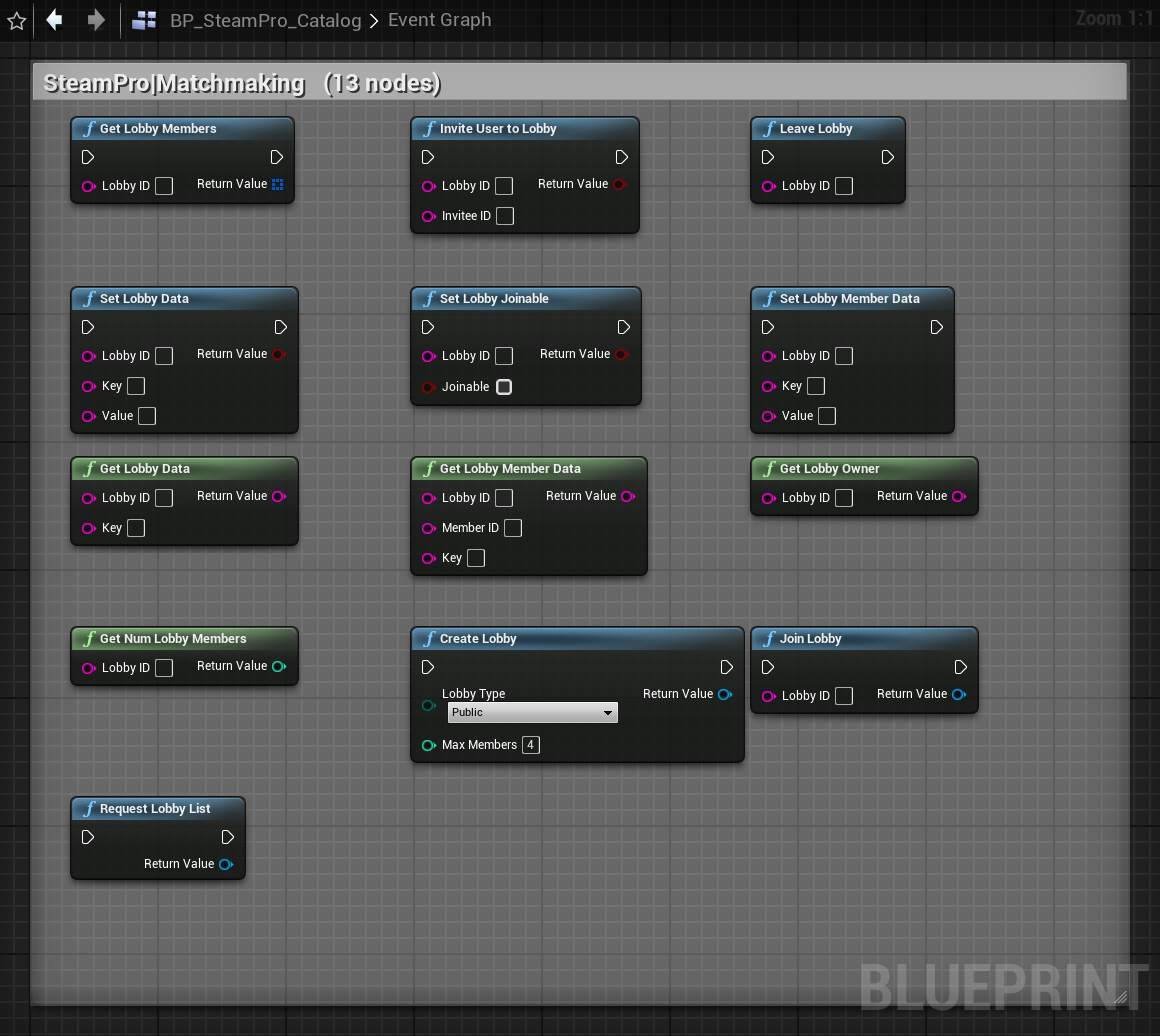The image size is (1160, 1036).
Task: Click exec input pin on Get Lobby Members
Action: coord(88,157)
